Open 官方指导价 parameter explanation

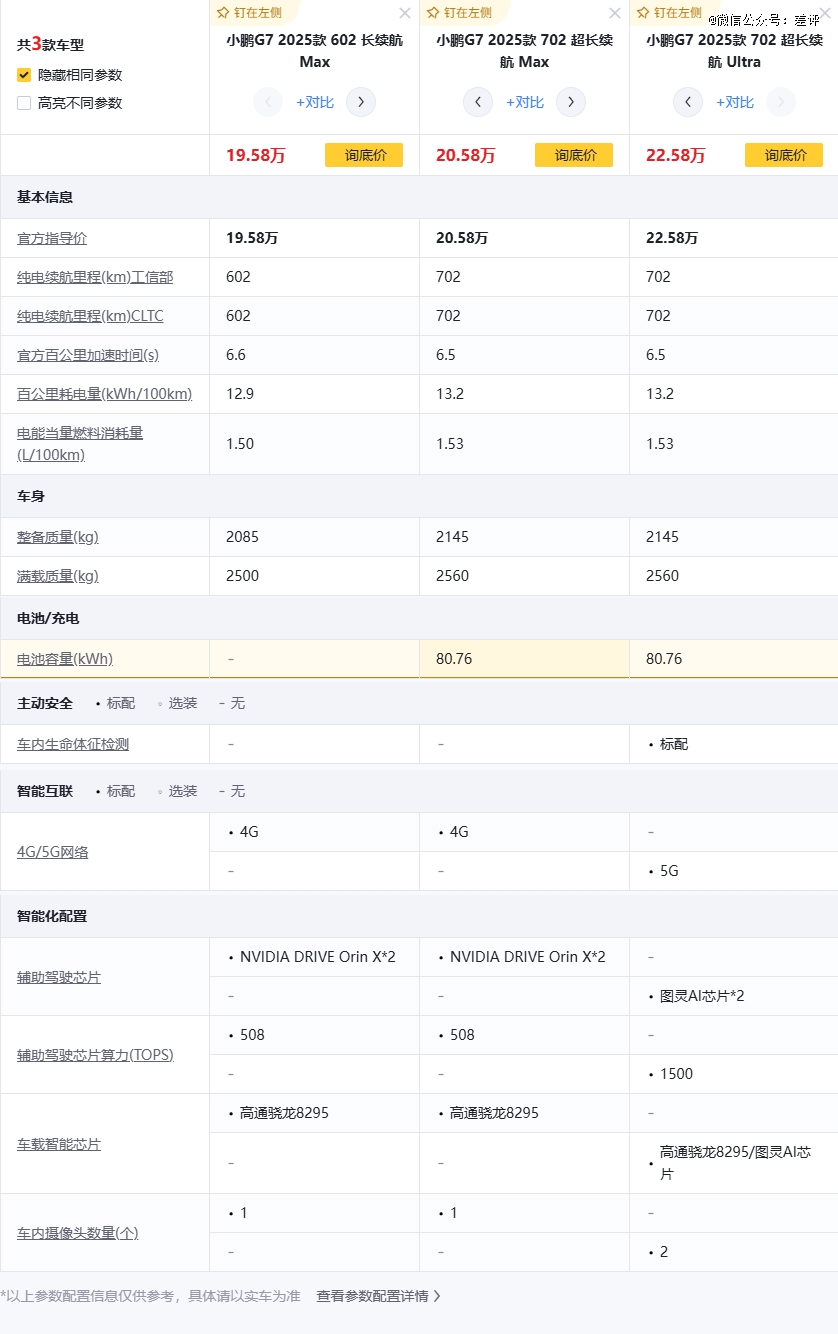52,238
